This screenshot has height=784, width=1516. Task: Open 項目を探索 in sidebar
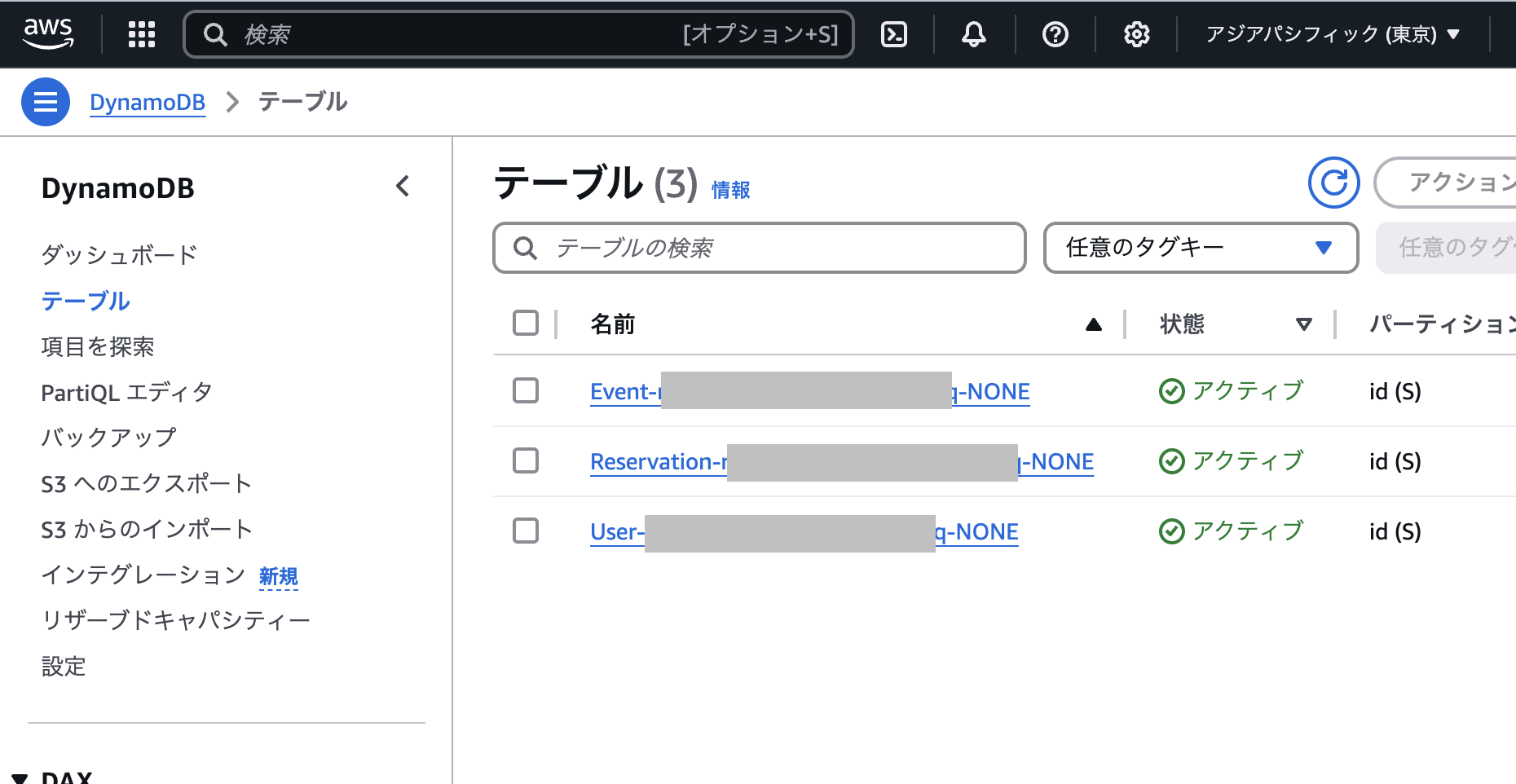98,346
